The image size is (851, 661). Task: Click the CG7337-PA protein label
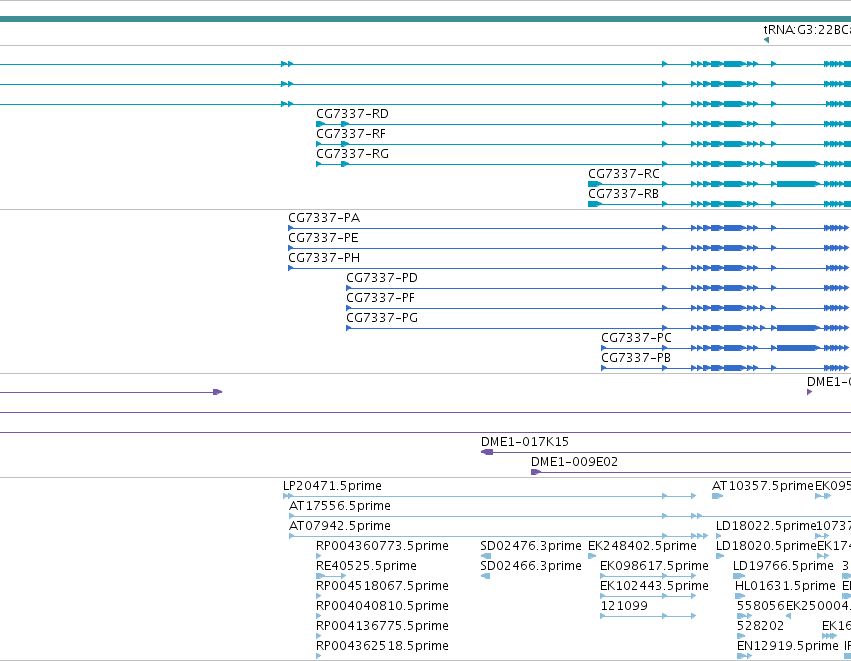coord(324,218)
